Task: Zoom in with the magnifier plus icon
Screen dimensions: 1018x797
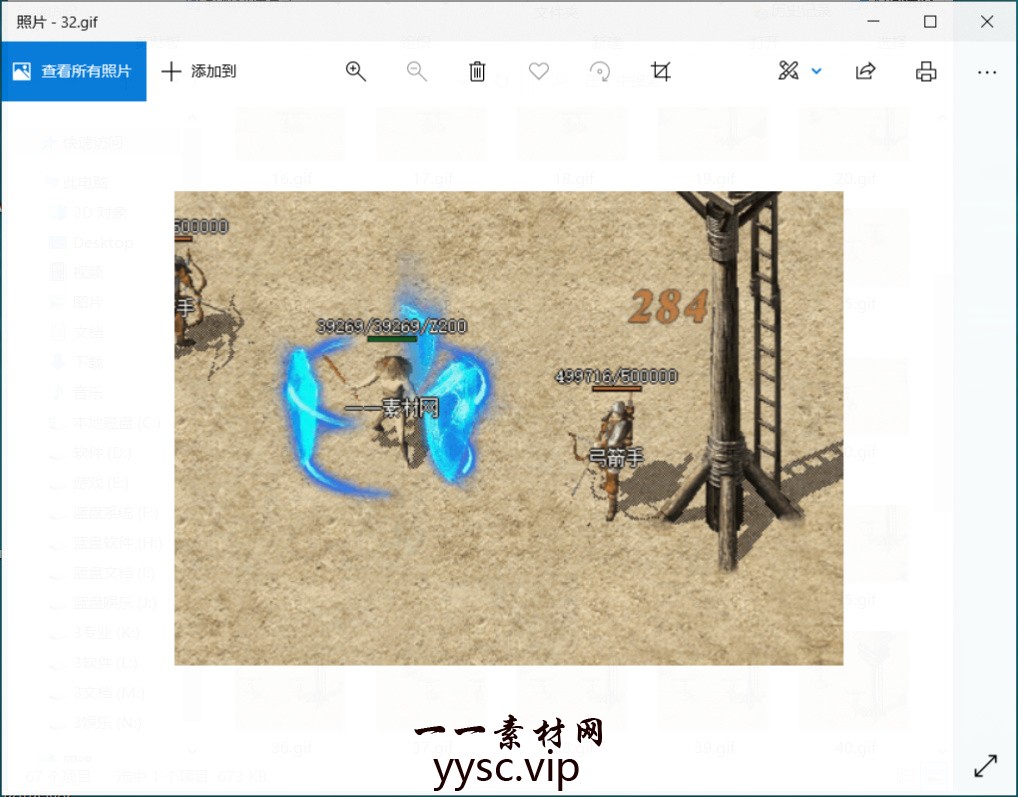Action: 355,71
